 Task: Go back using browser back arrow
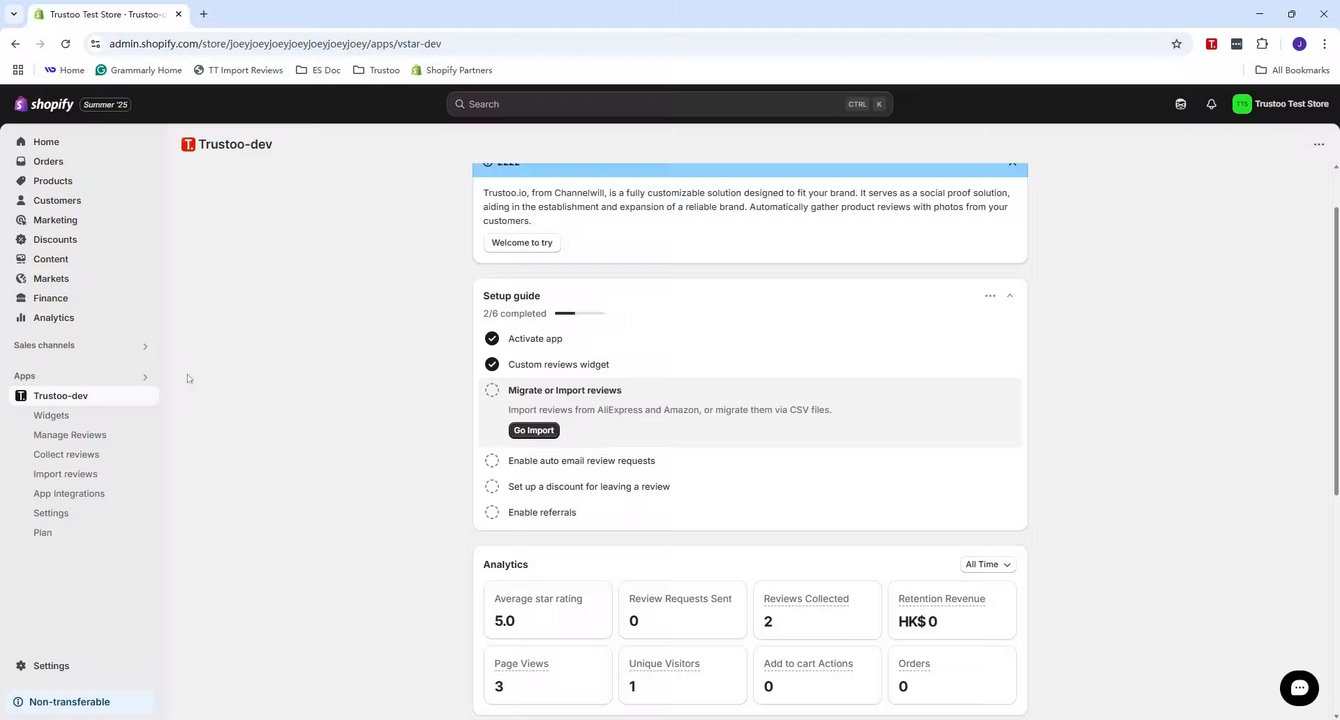tap(15, 44)
